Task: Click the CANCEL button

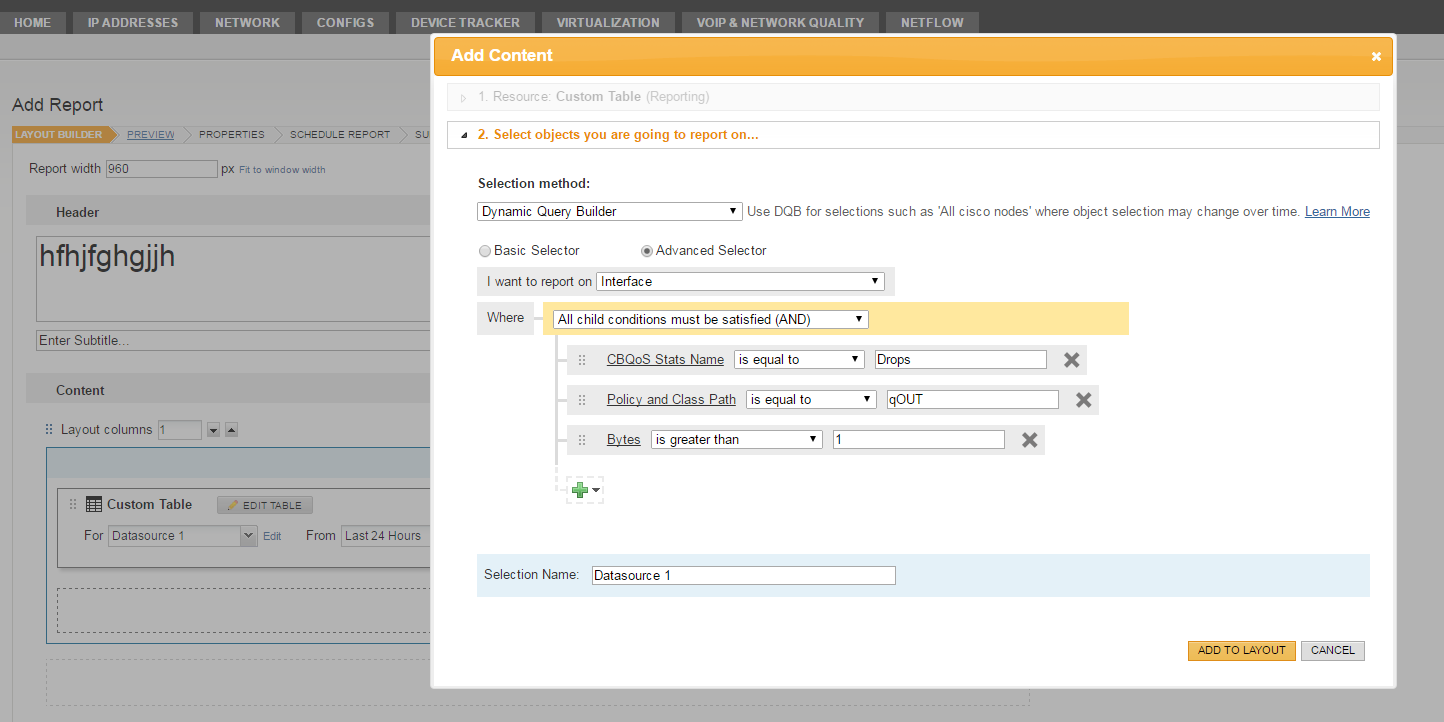Action: (1333, 651)
